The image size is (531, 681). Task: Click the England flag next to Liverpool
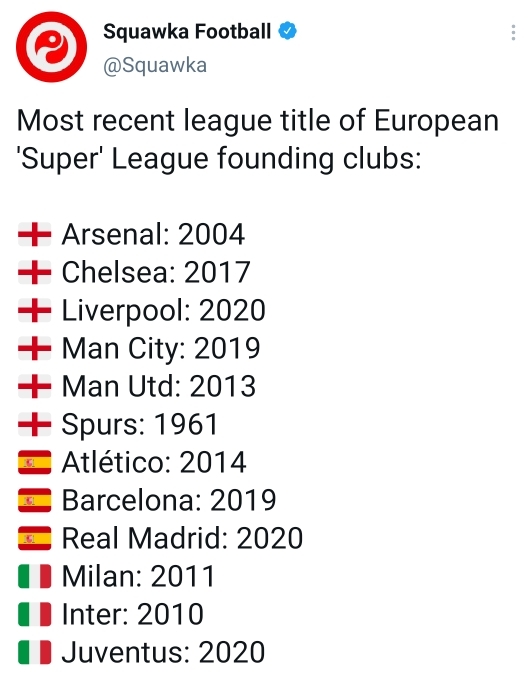click(34, 310)
